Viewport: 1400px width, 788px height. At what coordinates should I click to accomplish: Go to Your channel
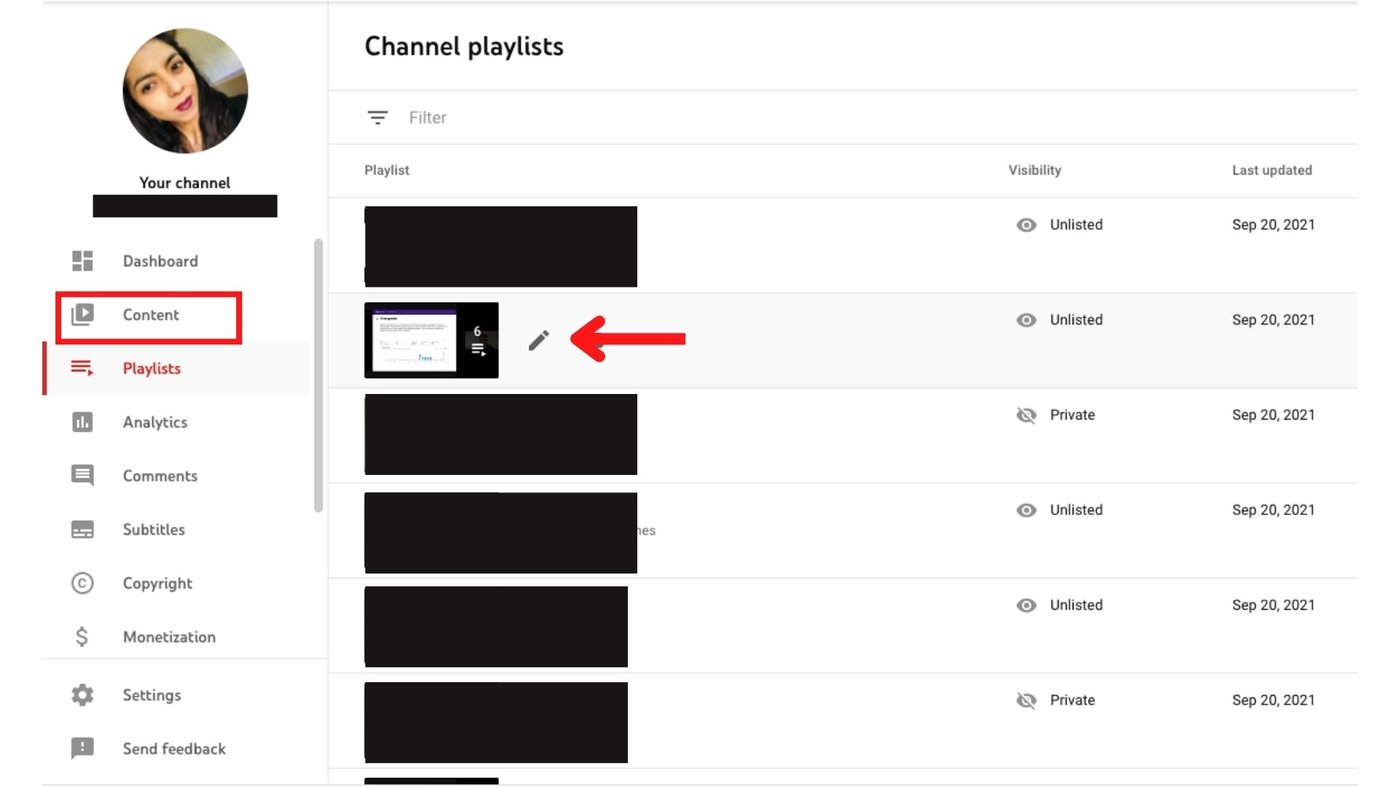(x=184, y=182)
